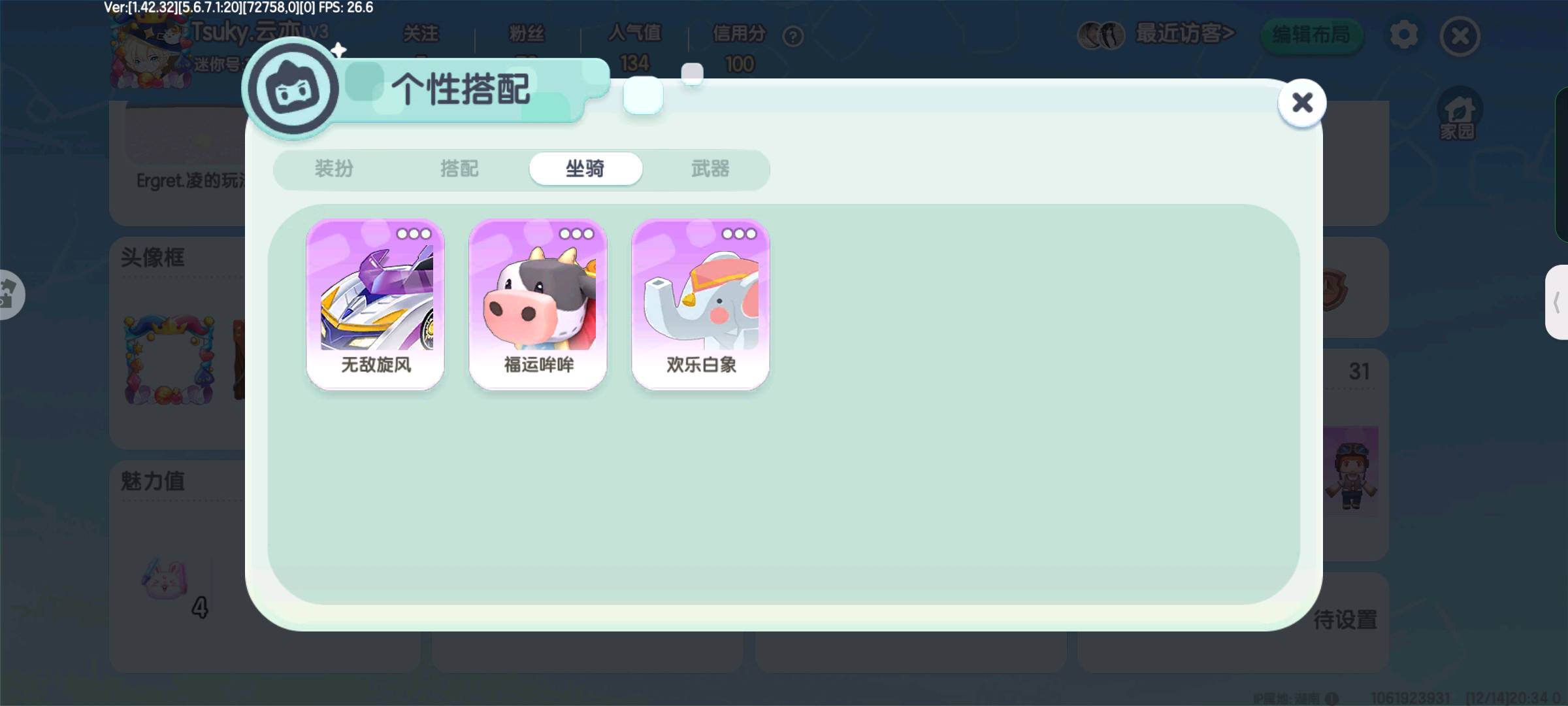This screenshot has width=1568, height=706.
Task: Select the 坐骑 tab
Action: [585, 169]
